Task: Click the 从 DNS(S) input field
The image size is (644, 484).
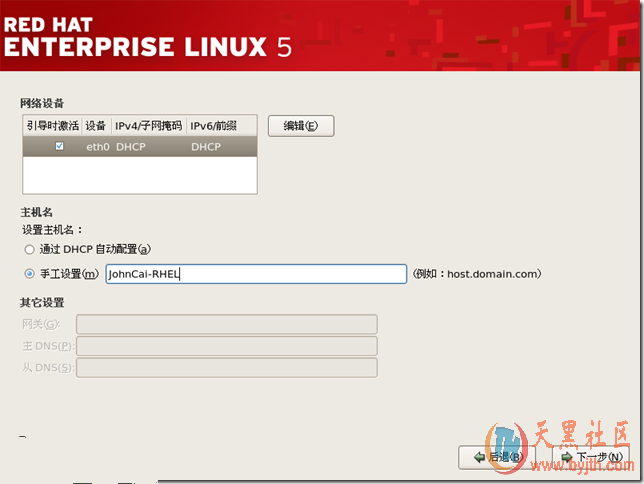Action: [x=226, y=368]
